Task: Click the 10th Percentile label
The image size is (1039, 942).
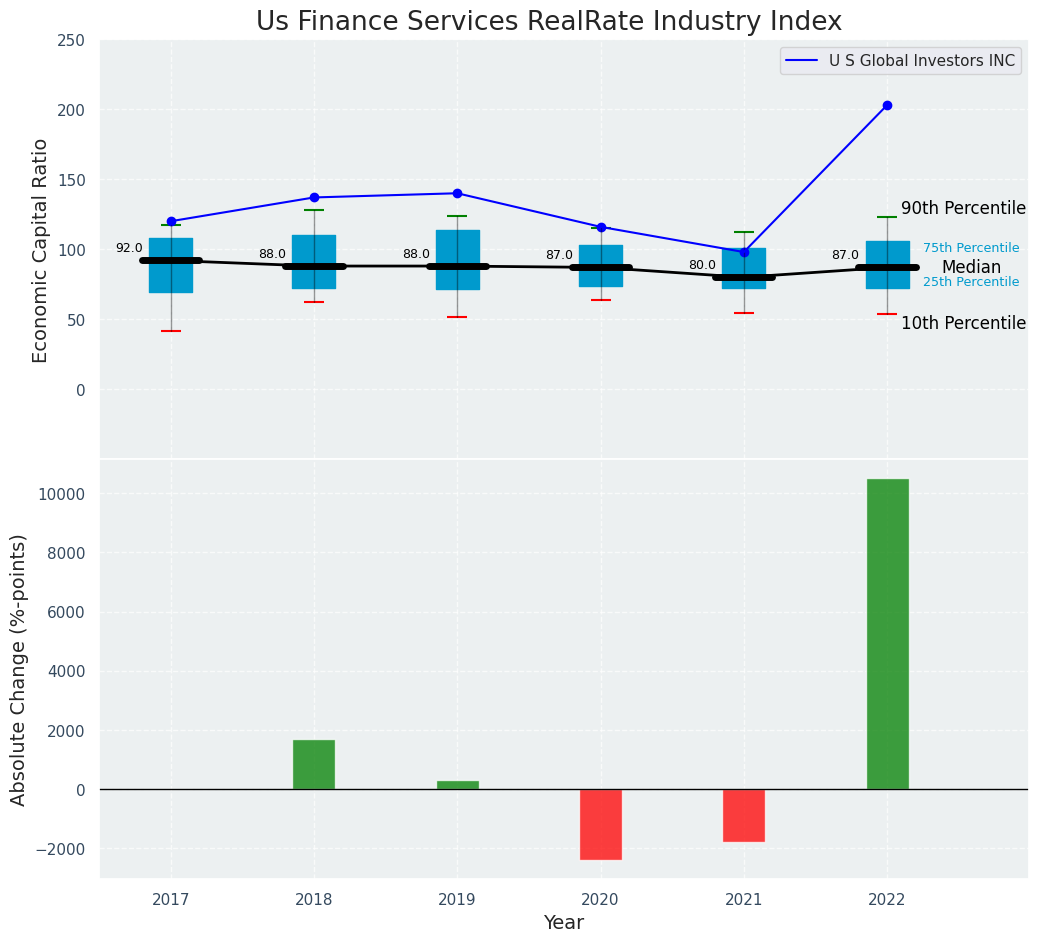Action: (x=963, y=323)
